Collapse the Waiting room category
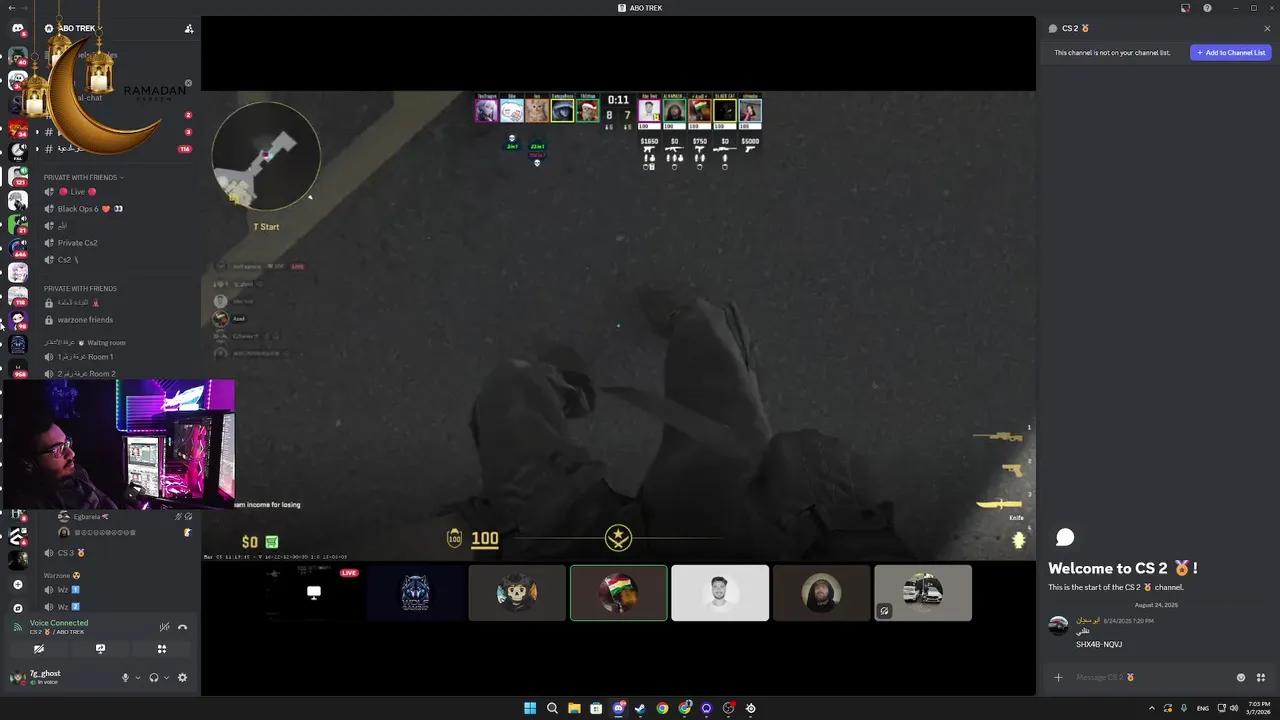The height and width of the screenshot is (720, 1280). pos(85,343)
